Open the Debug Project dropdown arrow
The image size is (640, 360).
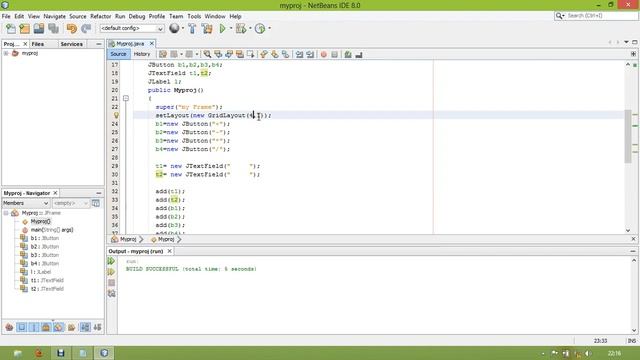coord(250,29)
